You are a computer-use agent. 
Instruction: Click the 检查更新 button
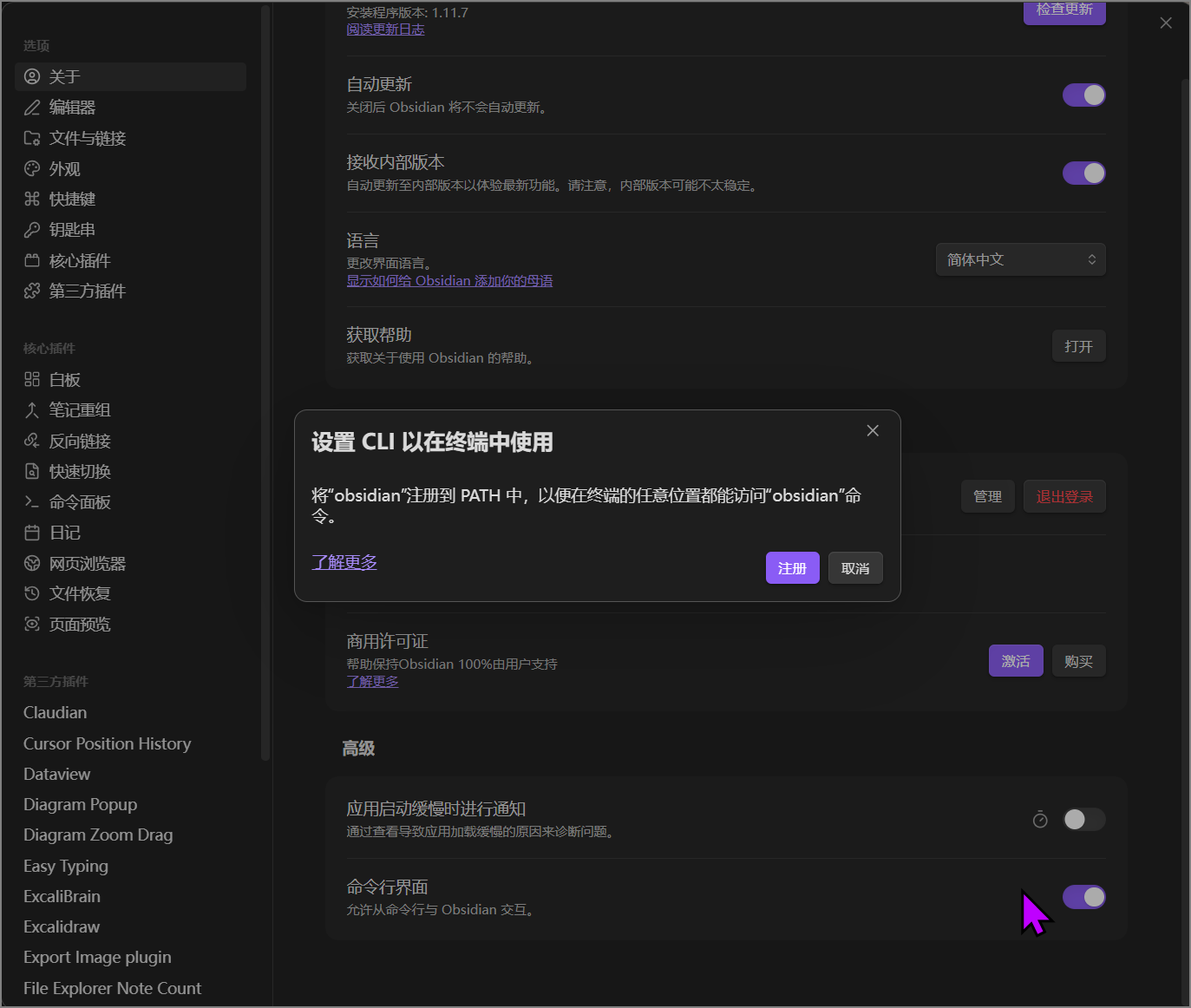1064,11
